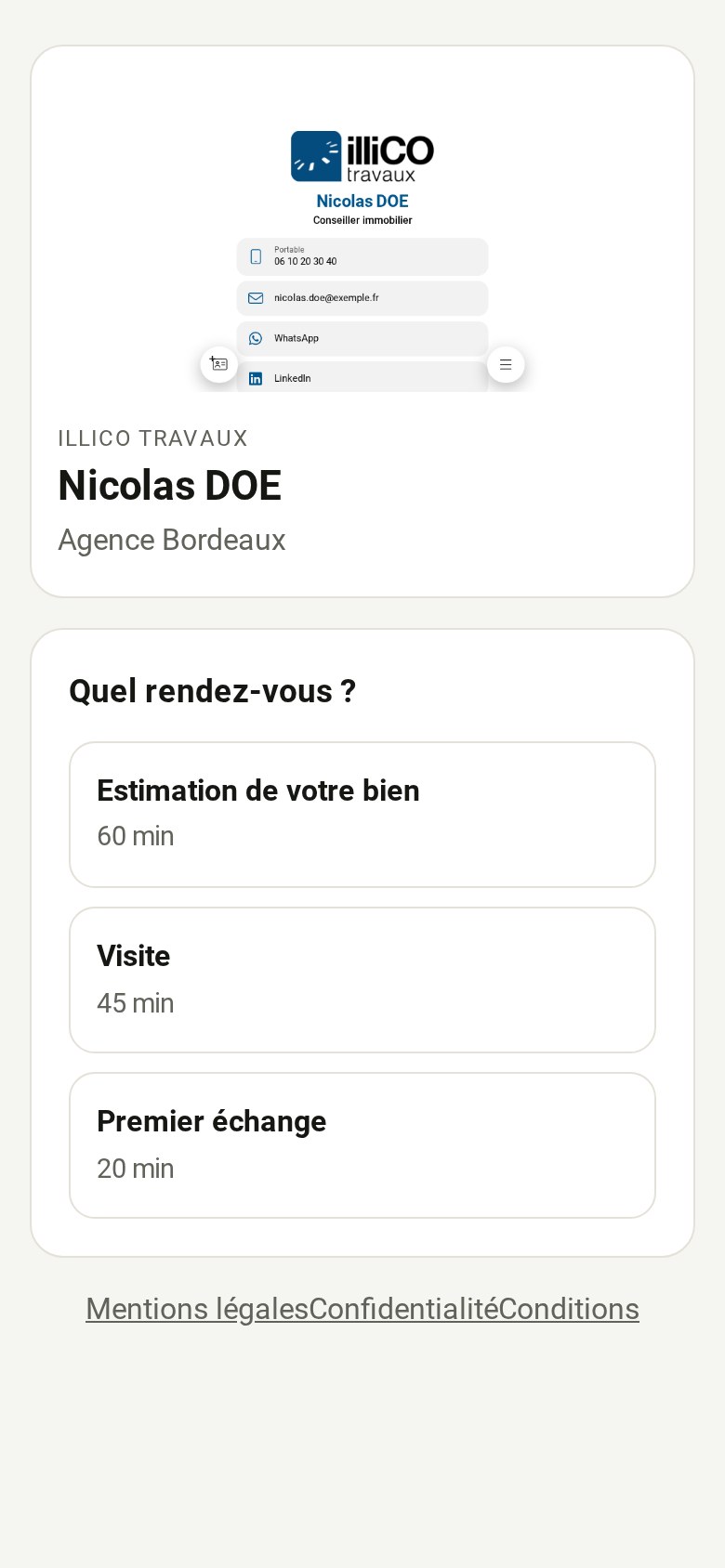Image resolution: width=725 pixels, height=1568 pixels.
Task: Choose Estimation de votre bien appointment
Action: coord(362,815)
